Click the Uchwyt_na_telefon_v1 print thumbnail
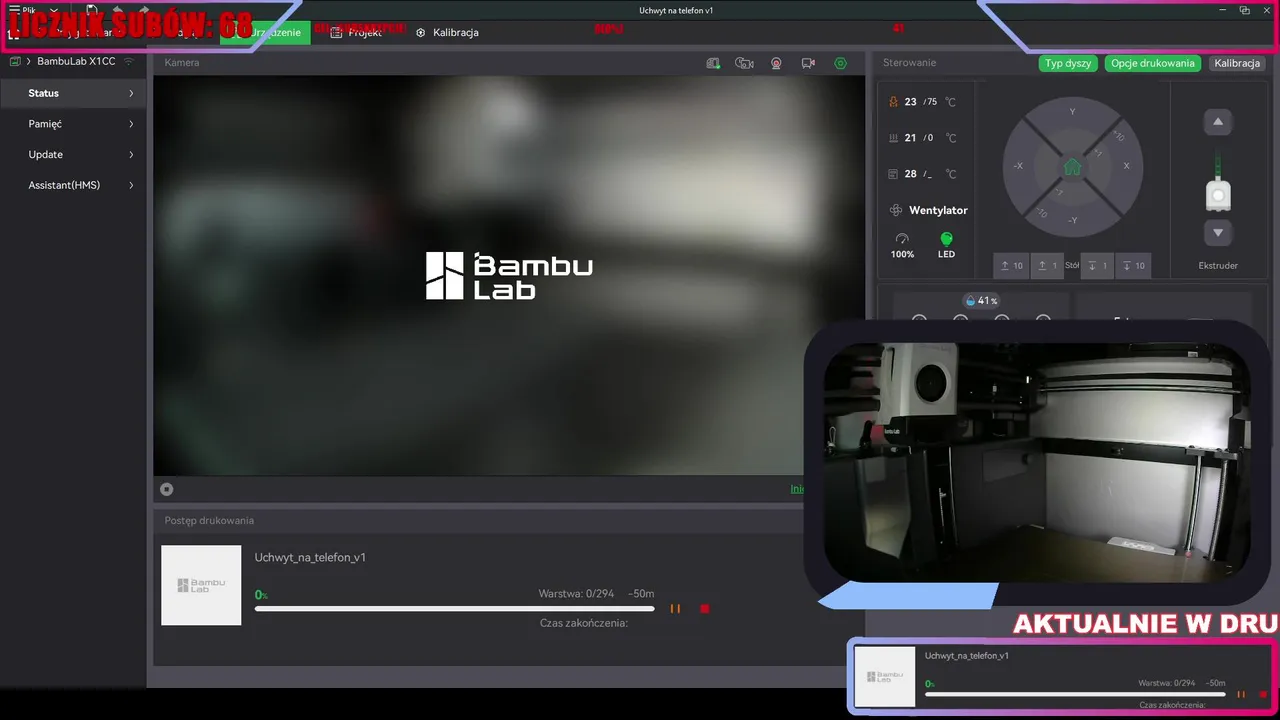This screenshot has width=1280, height=720. tap(201, 585)
